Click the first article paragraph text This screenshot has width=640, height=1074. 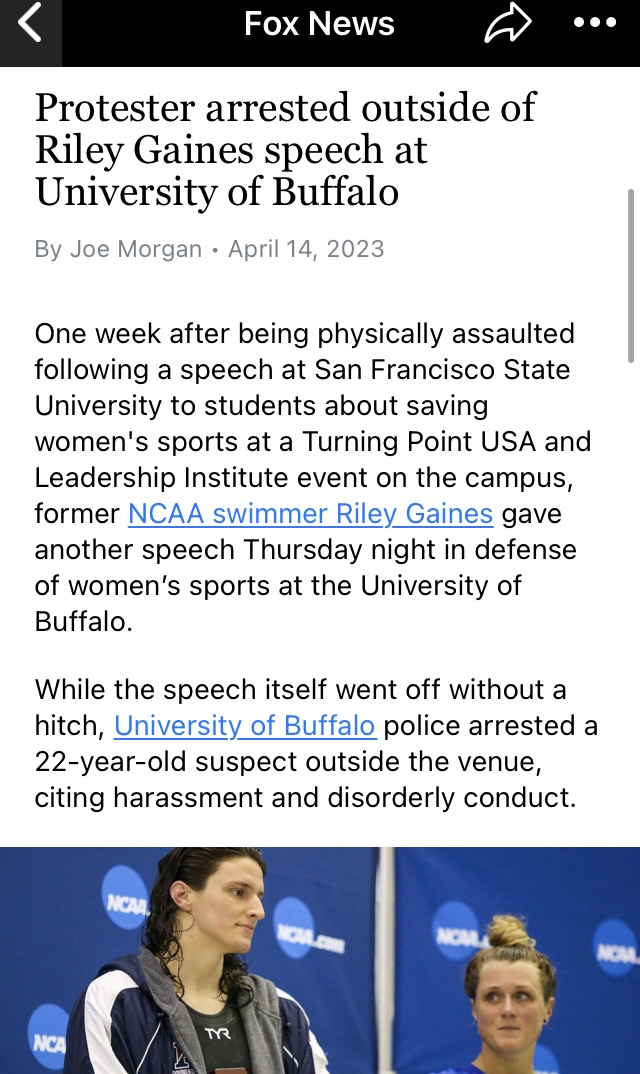[312, 477]
